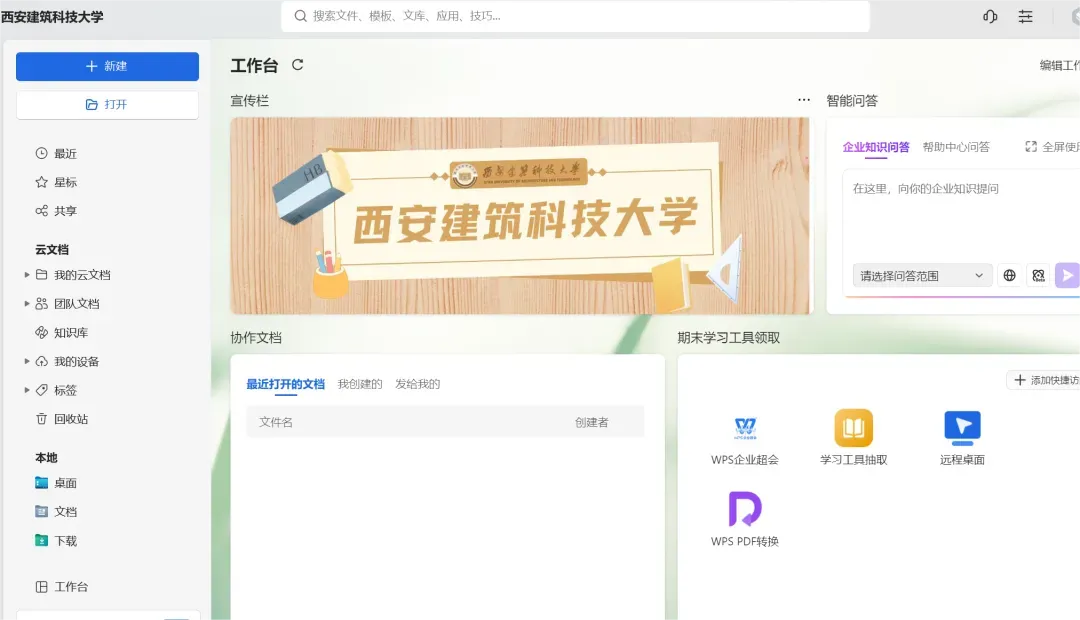Click the 打开 button
This screenshot has width=1080, height=620.
pyautogui.click(x=107, y=105)
